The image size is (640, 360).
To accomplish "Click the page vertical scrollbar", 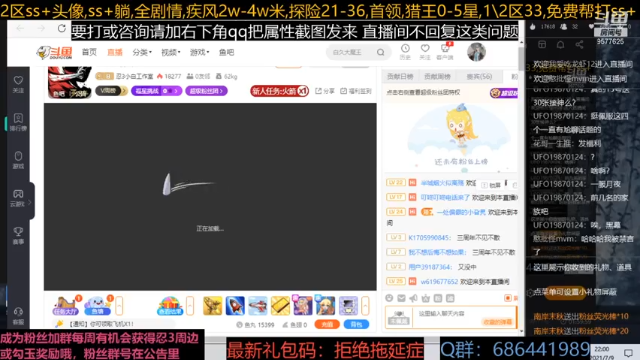I will point(521,59).
